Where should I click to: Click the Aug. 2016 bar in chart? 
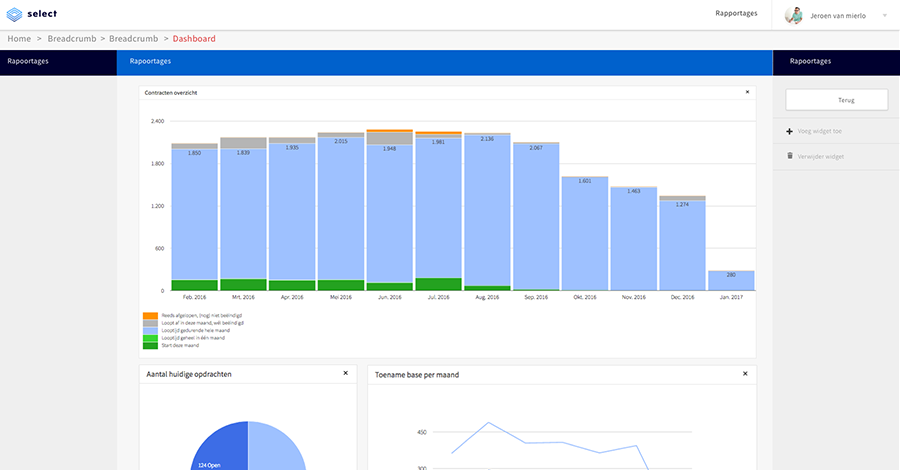[487, 210]
